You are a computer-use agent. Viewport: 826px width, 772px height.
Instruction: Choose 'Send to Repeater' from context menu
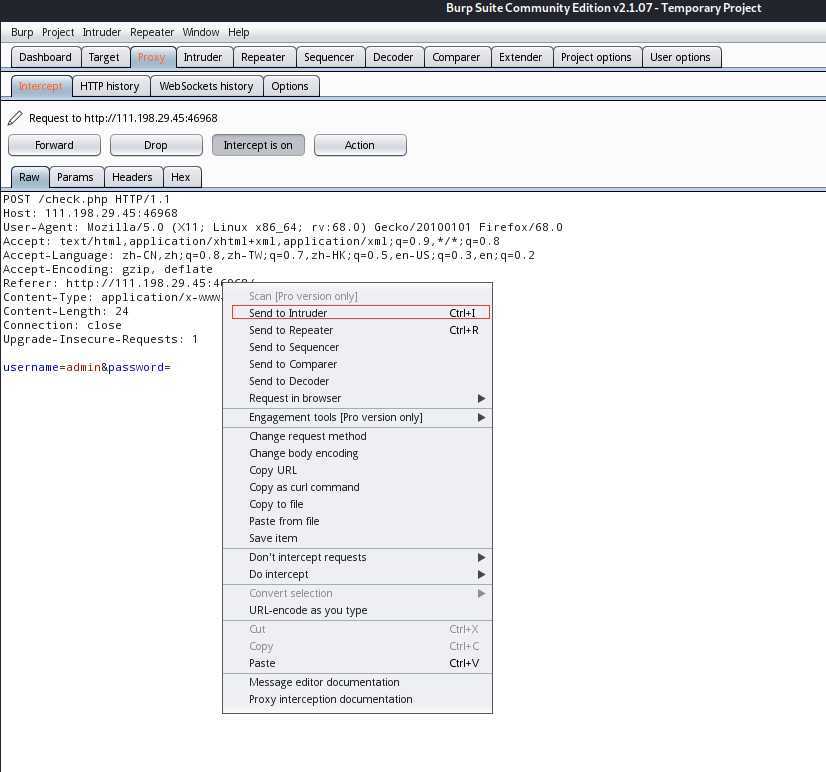358,330
